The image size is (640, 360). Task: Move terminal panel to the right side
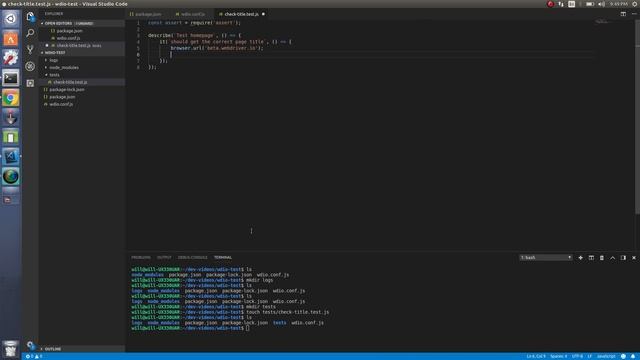[623, 258]
